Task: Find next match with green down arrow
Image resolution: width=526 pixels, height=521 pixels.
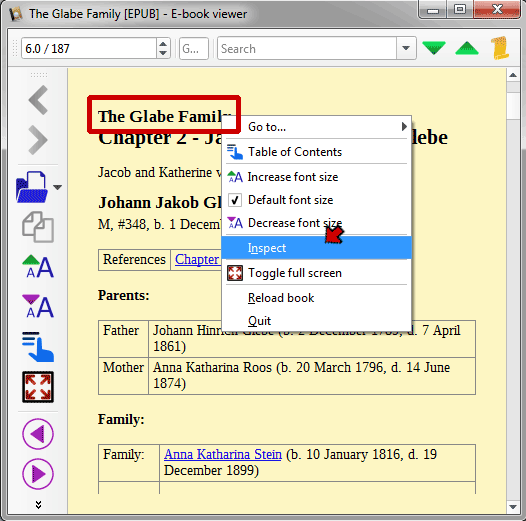Action: [x=434, y=48]
